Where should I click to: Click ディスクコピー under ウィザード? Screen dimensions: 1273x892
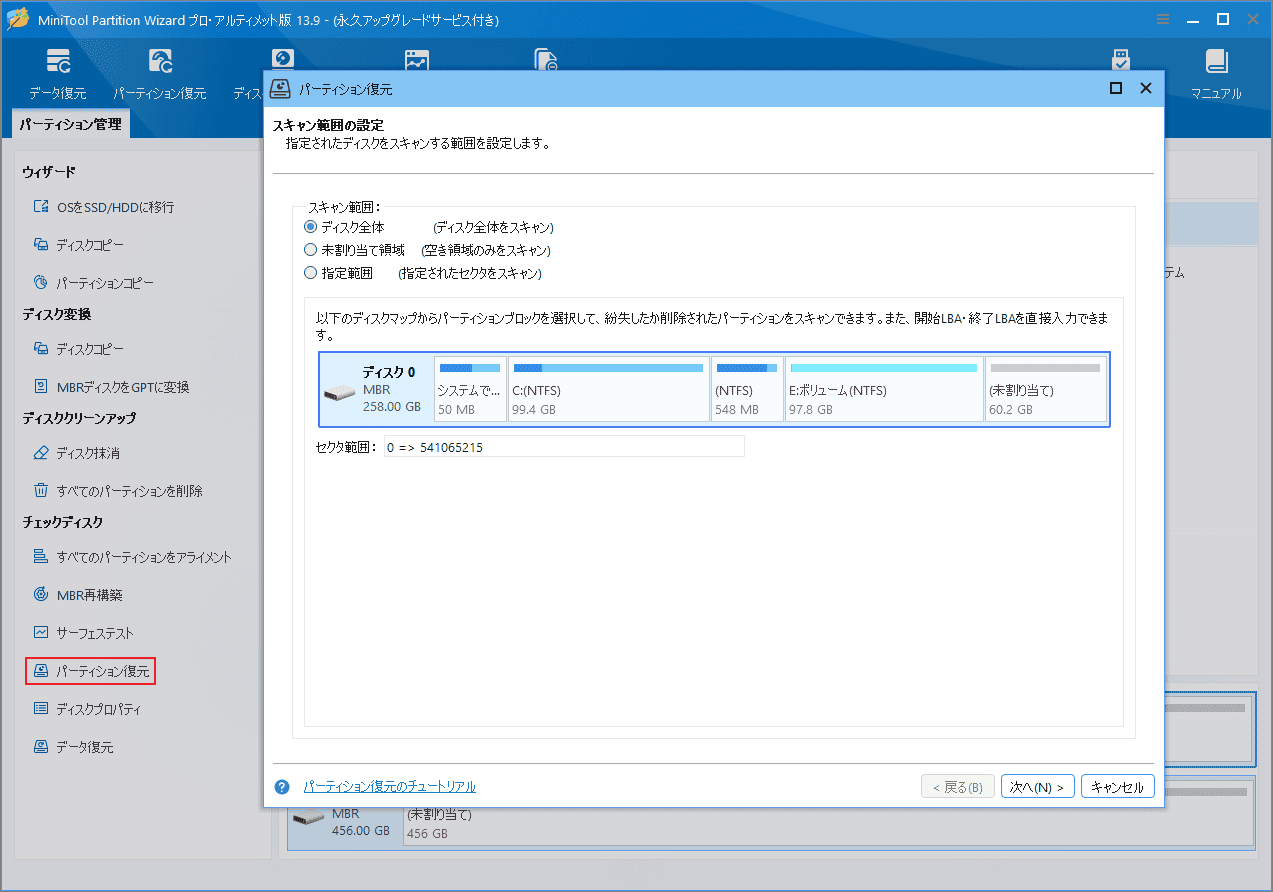tap(78, 245)
